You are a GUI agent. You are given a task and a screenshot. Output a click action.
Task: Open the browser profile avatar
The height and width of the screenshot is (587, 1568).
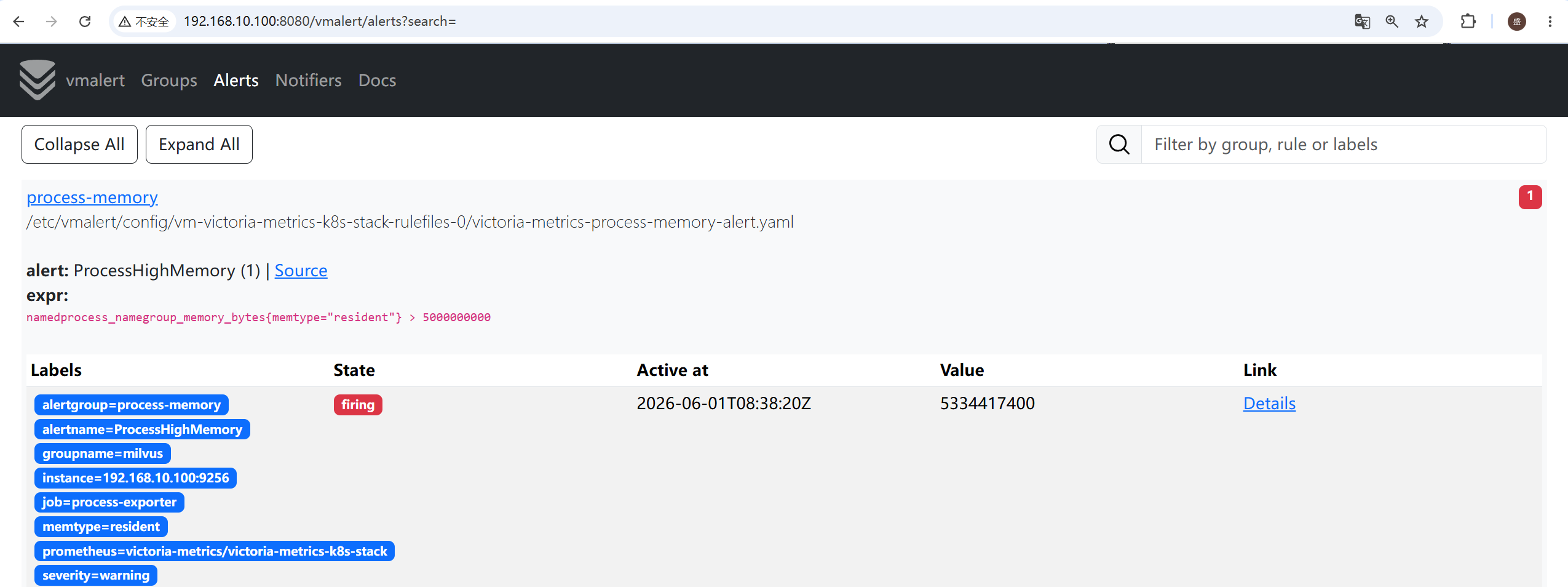[1517, 22]
